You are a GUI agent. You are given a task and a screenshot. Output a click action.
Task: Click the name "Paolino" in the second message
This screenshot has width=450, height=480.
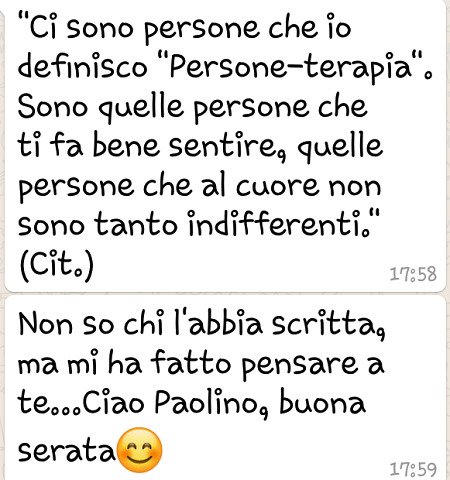pyautogui.click(x=211, y=403)
